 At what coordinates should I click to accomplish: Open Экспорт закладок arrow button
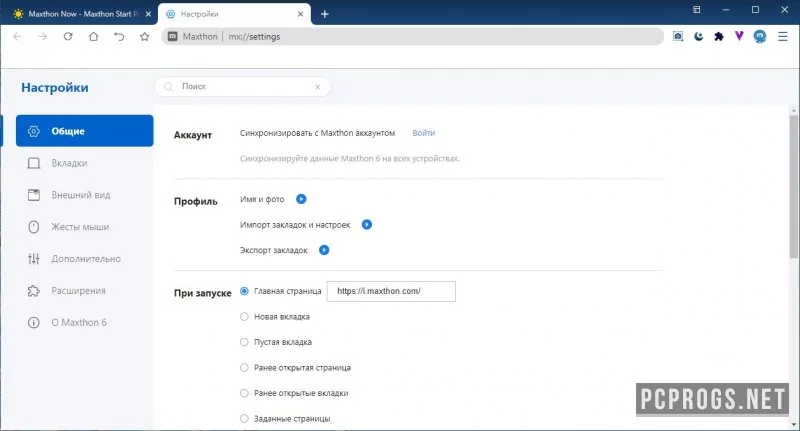[324, 250]
